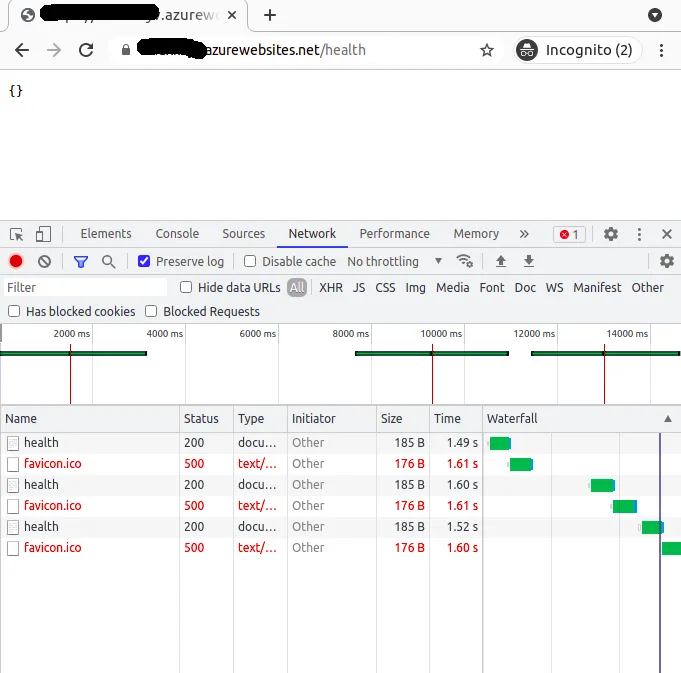Screen dimensions: 681x673
Task: Open the No throttling dropdown
Action: pos(394,261)
